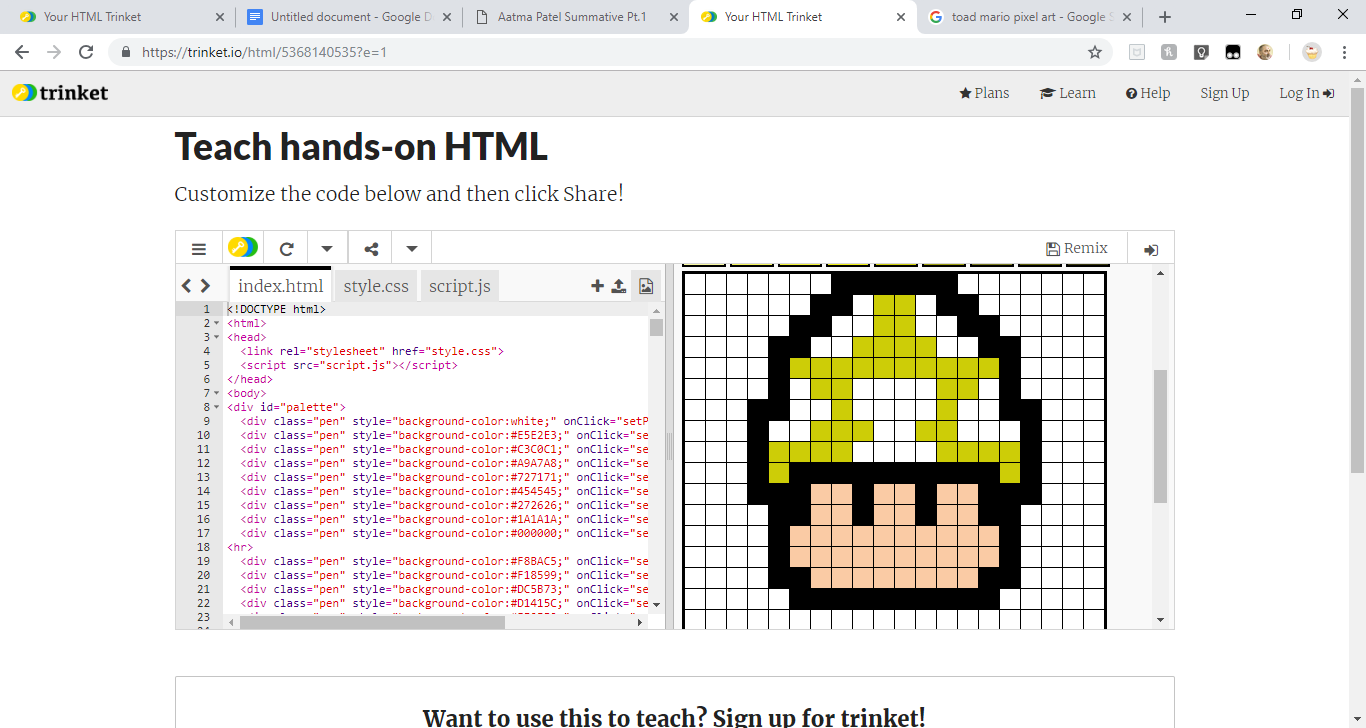Click the white shield extension icon in Chrome toolbar
This screenshot has height=728, width=1366.
(x=1137, y=52)
